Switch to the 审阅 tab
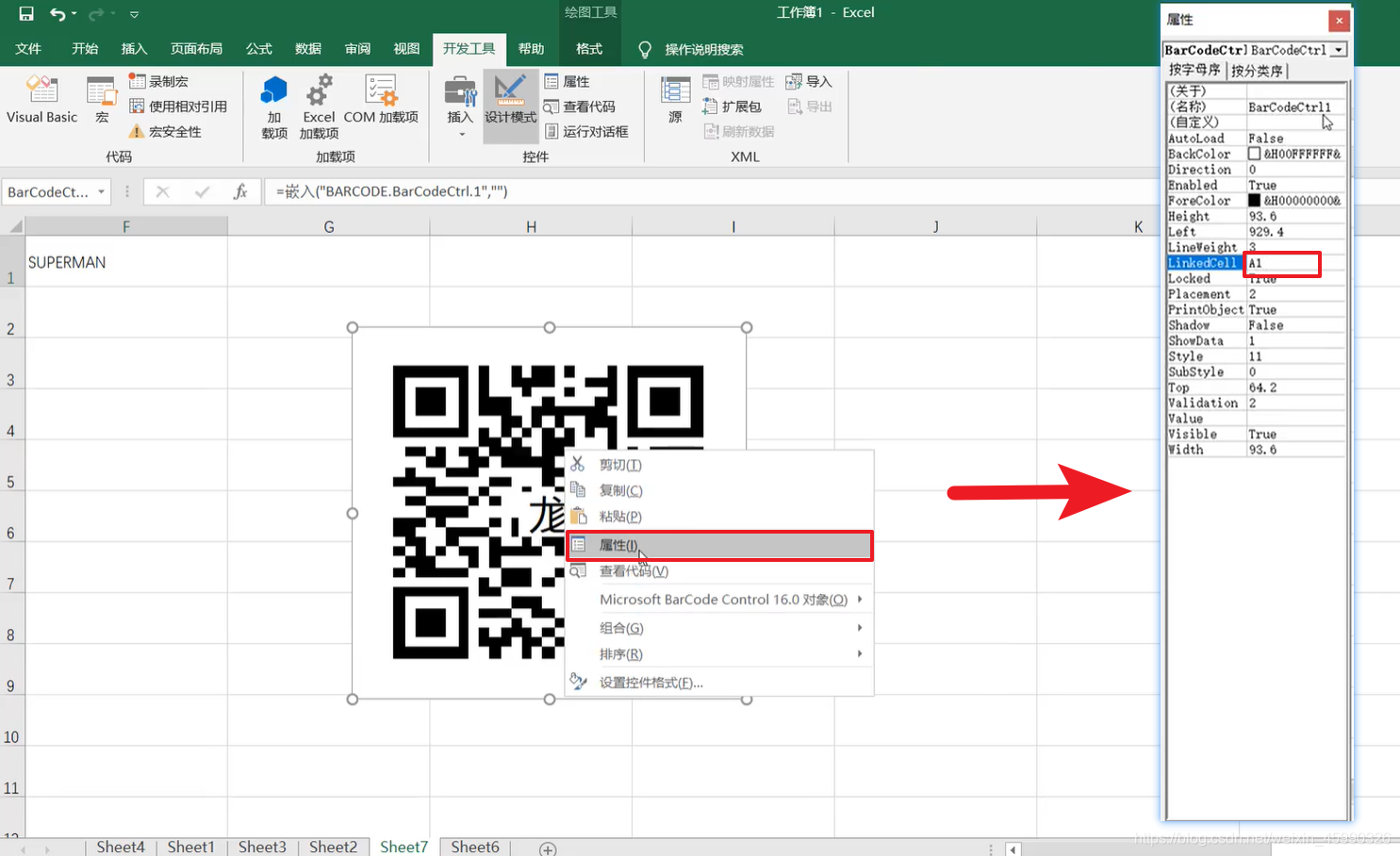 pos(357,49)
